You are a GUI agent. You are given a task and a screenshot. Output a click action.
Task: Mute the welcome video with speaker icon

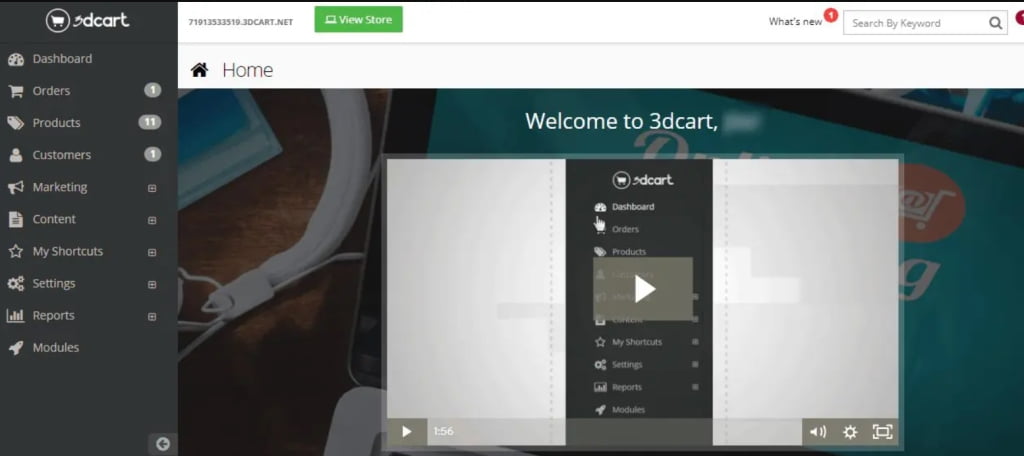tap(818, 432)
